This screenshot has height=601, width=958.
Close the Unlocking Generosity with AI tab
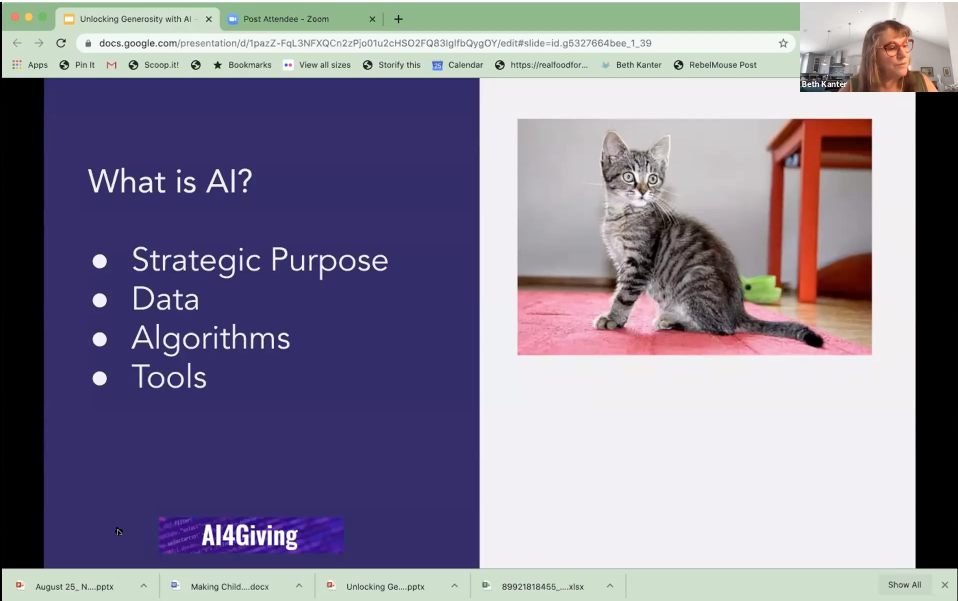coord(208,19)
